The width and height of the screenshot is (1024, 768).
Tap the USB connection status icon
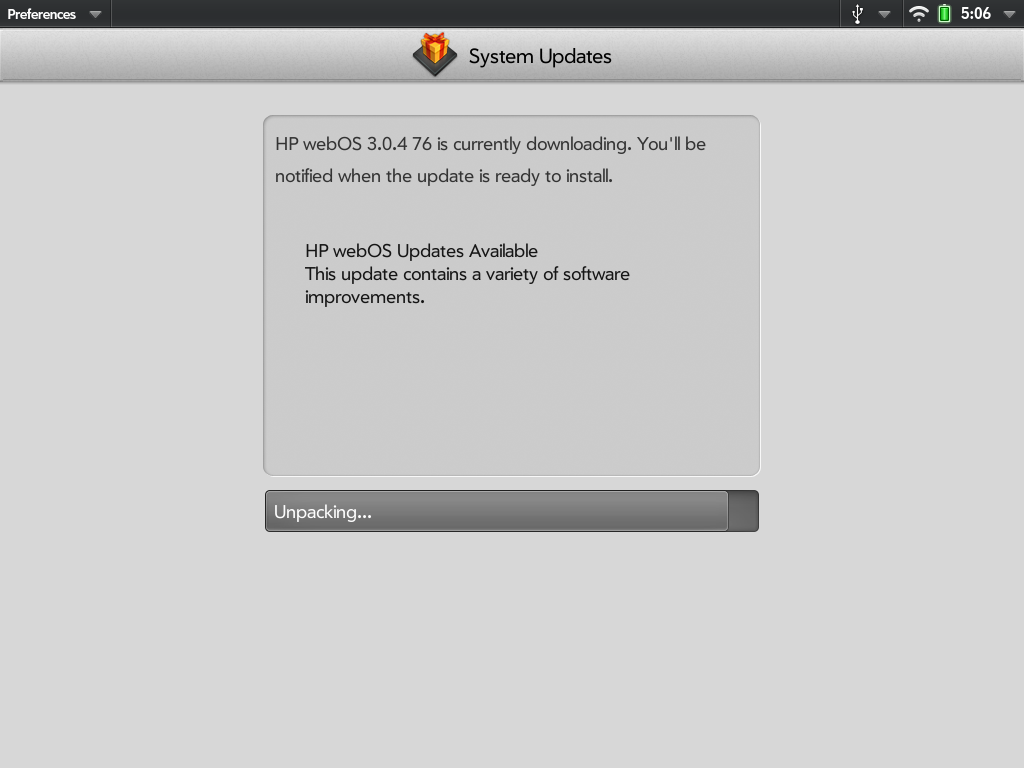coord(857,14)
